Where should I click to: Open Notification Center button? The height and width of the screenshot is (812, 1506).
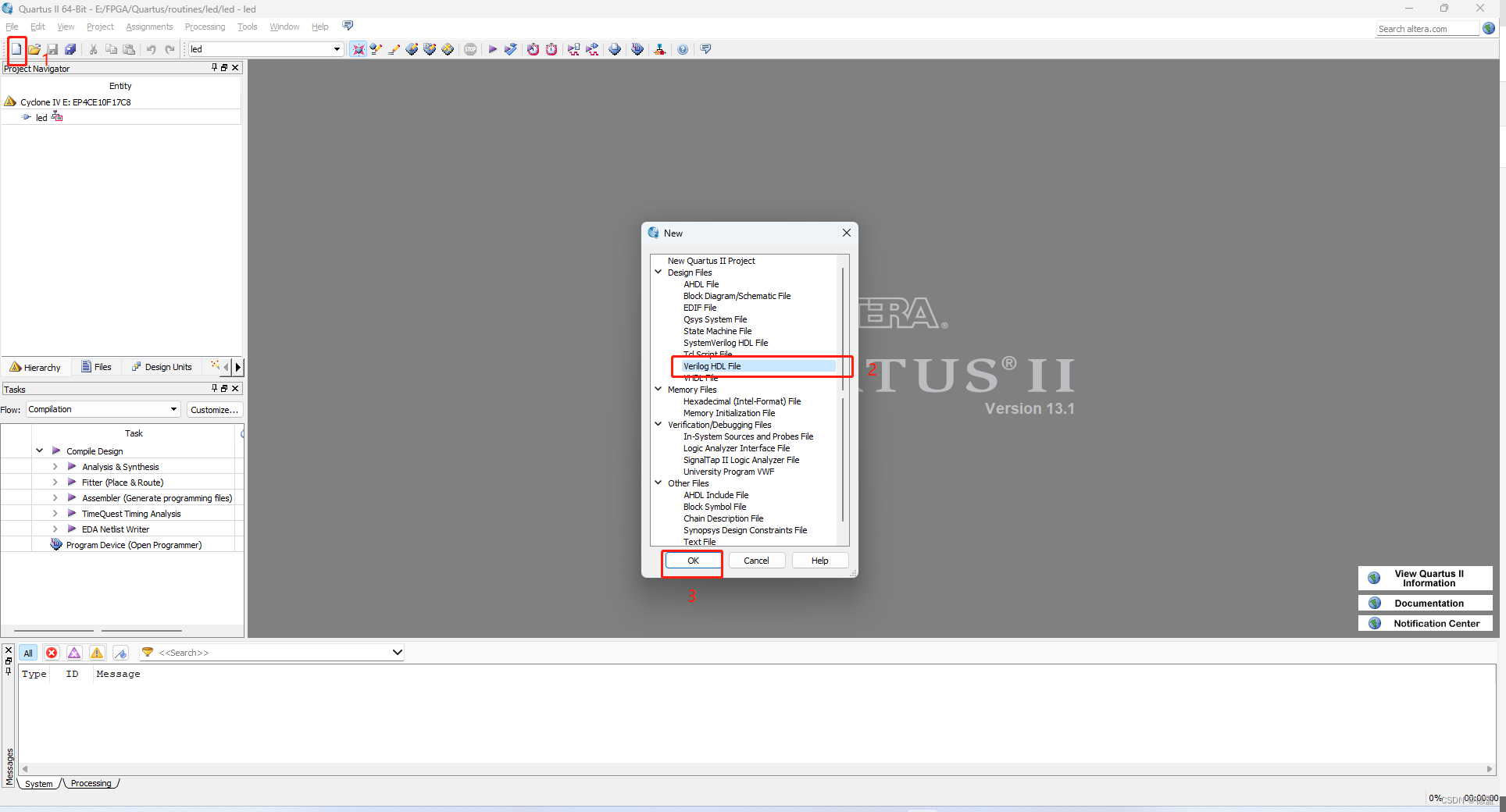1425,623
